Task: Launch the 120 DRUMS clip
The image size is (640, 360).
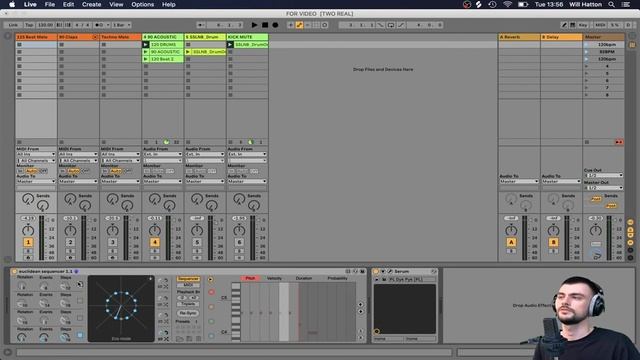Action: [x=146, y=44]
